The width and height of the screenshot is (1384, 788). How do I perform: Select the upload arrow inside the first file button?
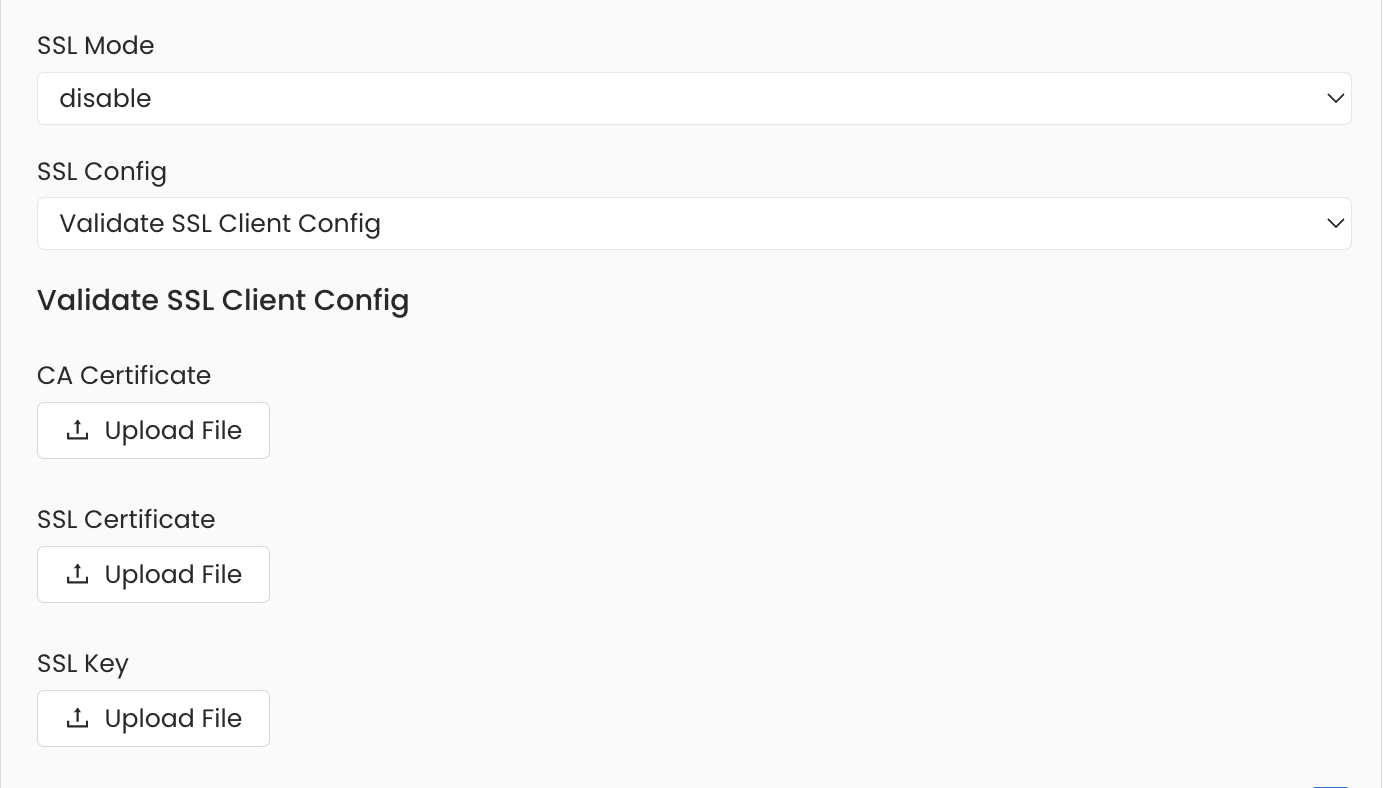[x=78, y=429]
